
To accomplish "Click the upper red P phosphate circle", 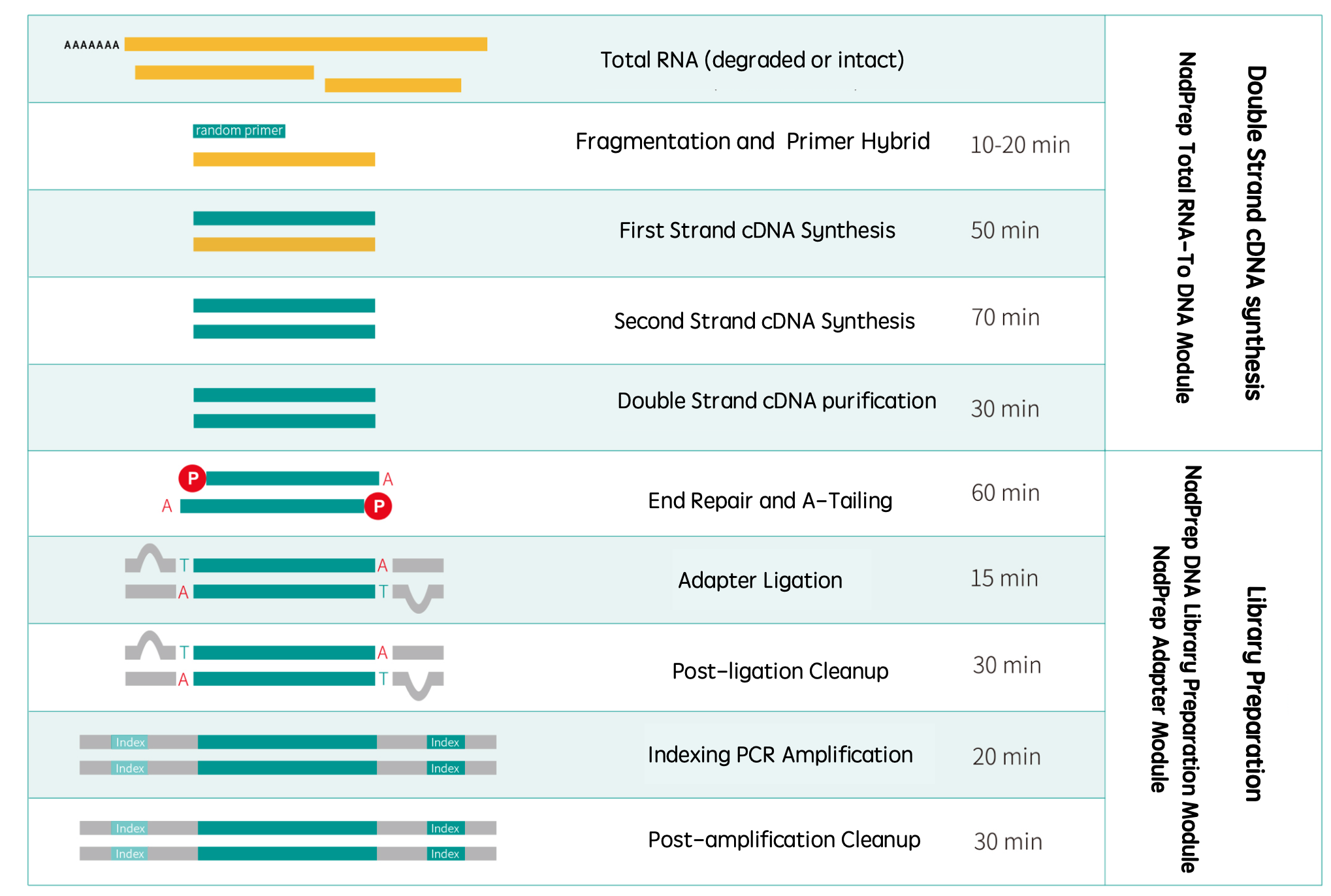I will click(x=193, y=478).
